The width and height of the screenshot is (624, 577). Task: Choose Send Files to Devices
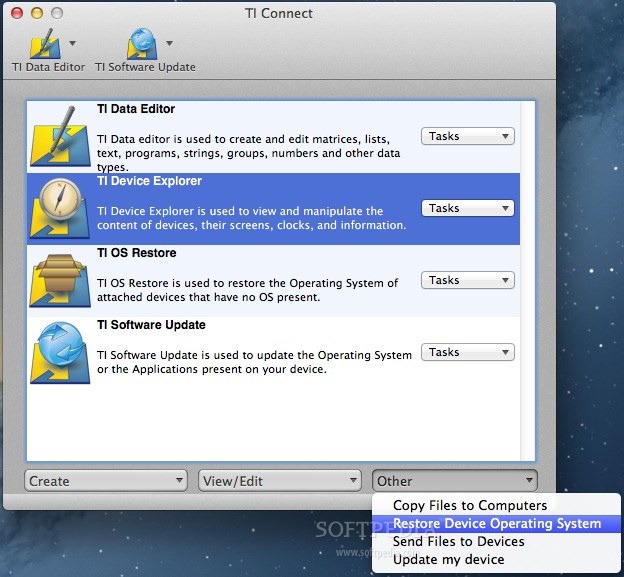[497, 542]
